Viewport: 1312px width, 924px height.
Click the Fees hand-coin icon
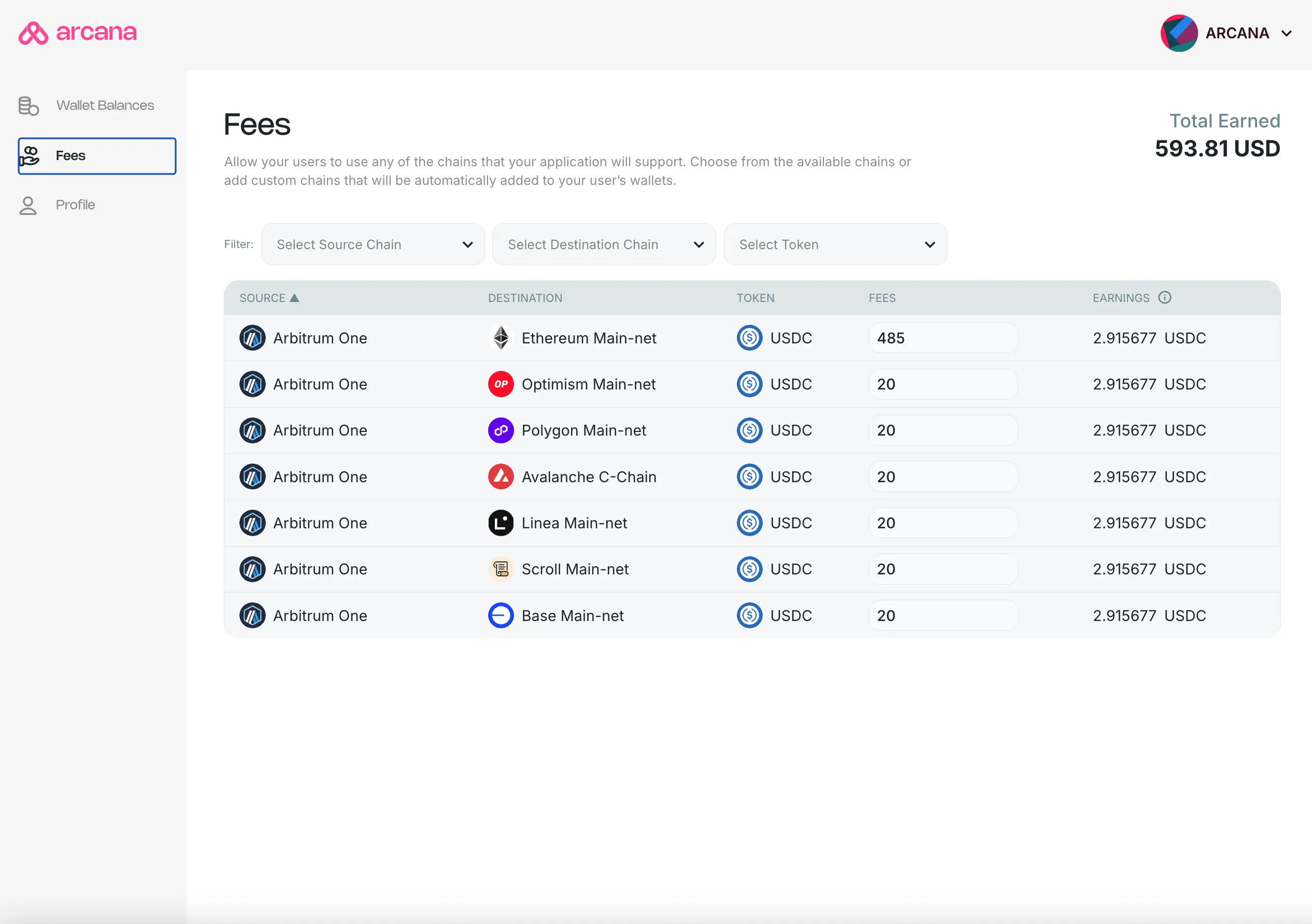tap(29, 156)
